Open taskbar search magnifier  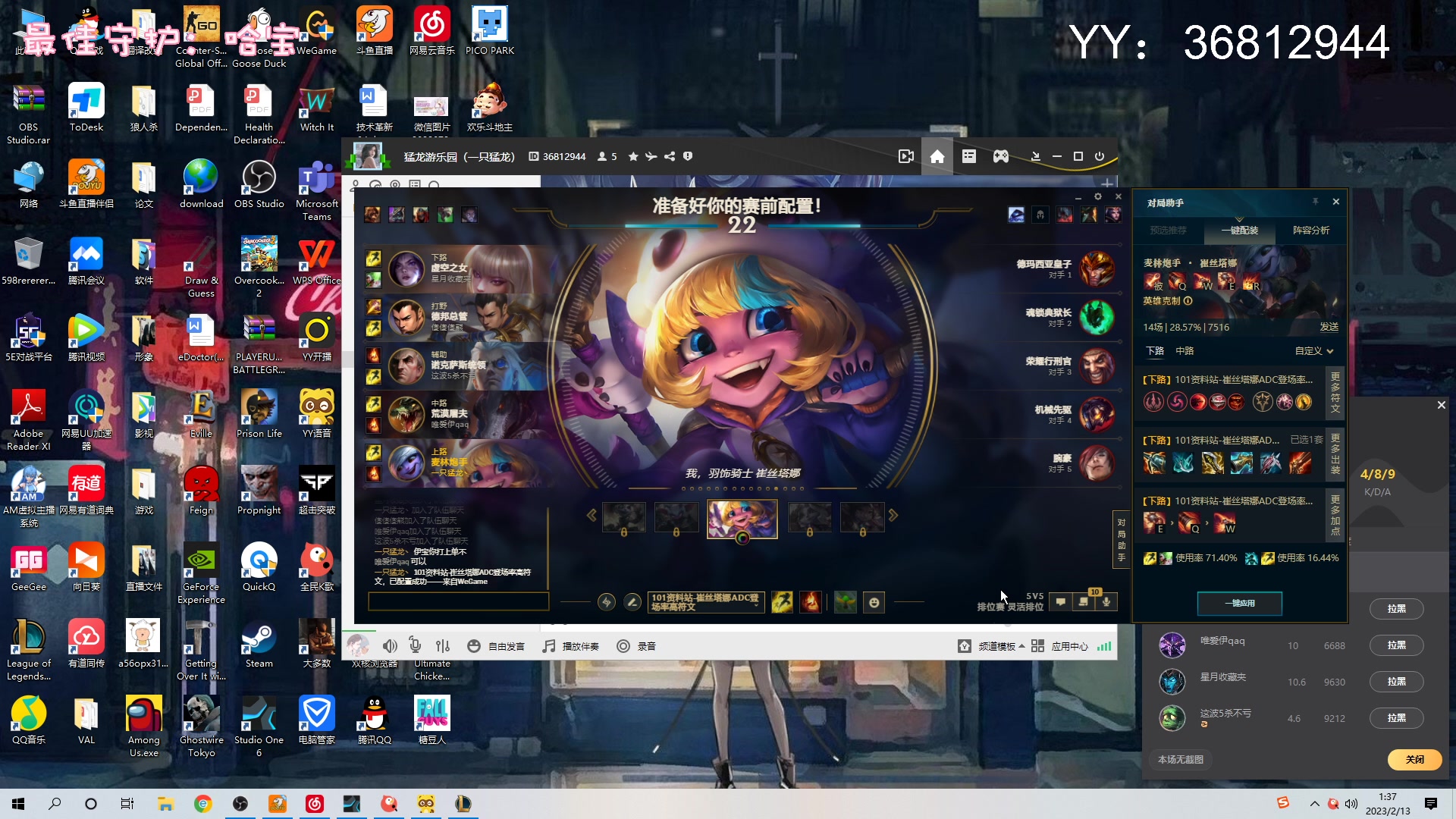pyautogui.click(x=55, y=804)
